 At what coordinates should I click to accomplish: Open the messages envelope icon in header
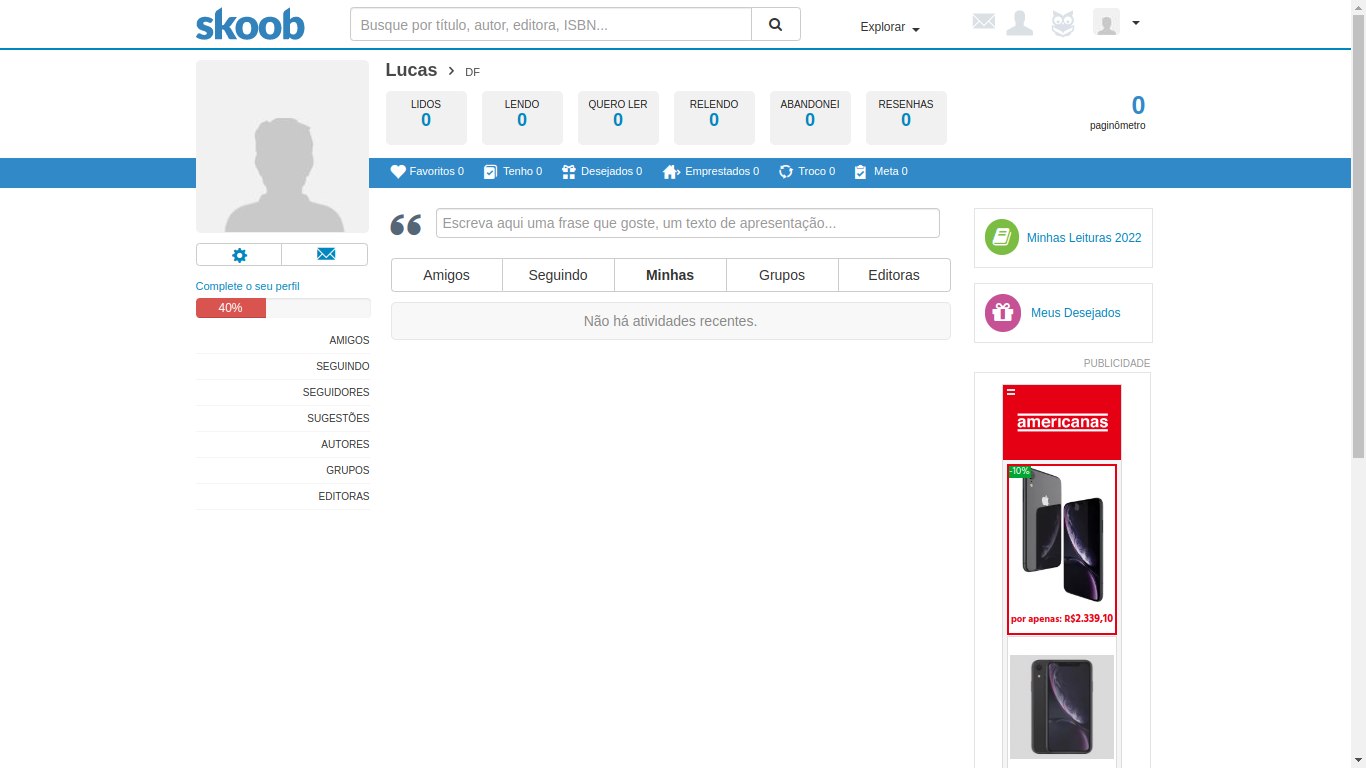point(984,21)
